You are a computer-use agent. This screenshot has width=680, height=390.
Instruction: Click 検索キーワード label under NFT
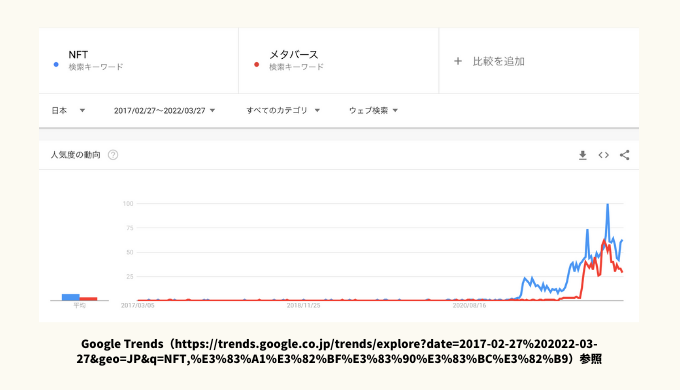[x=96, y=67]
